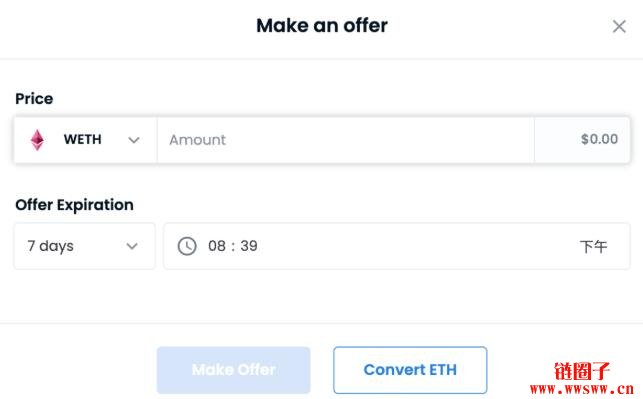Click the clock icon in expiration time
Screen dimensions: 643x399
[x=187, y=246]
